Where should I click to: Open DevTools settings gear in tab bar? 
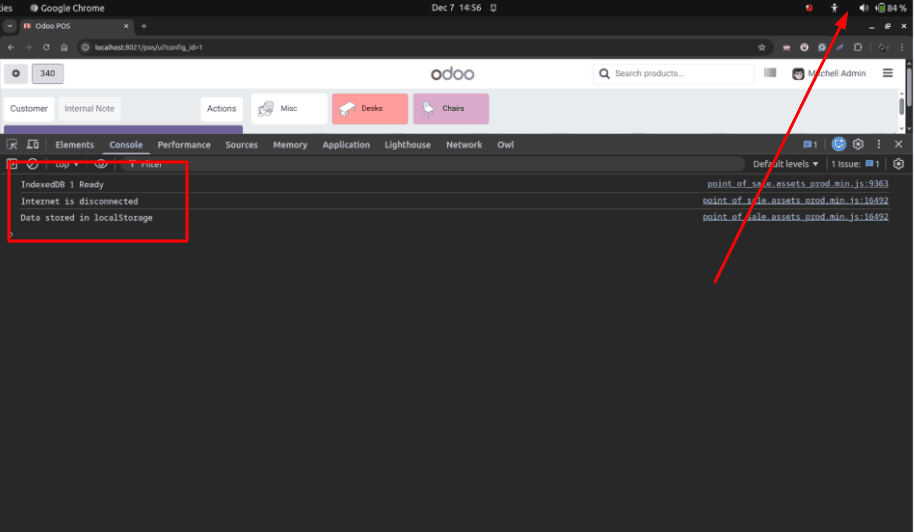858,144
